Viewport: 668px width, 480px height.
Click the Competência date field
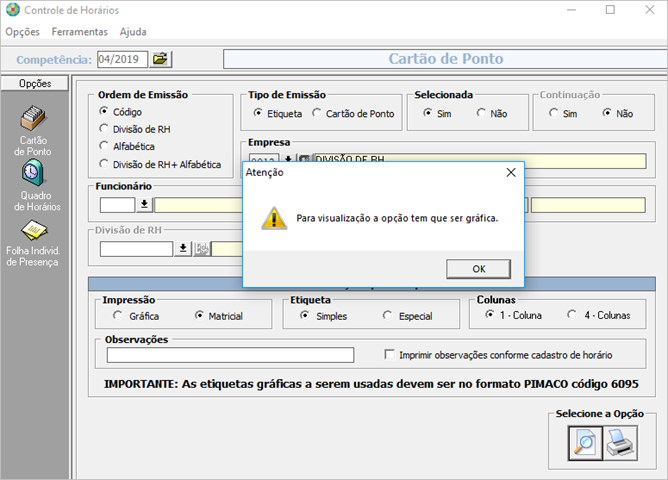122,59
